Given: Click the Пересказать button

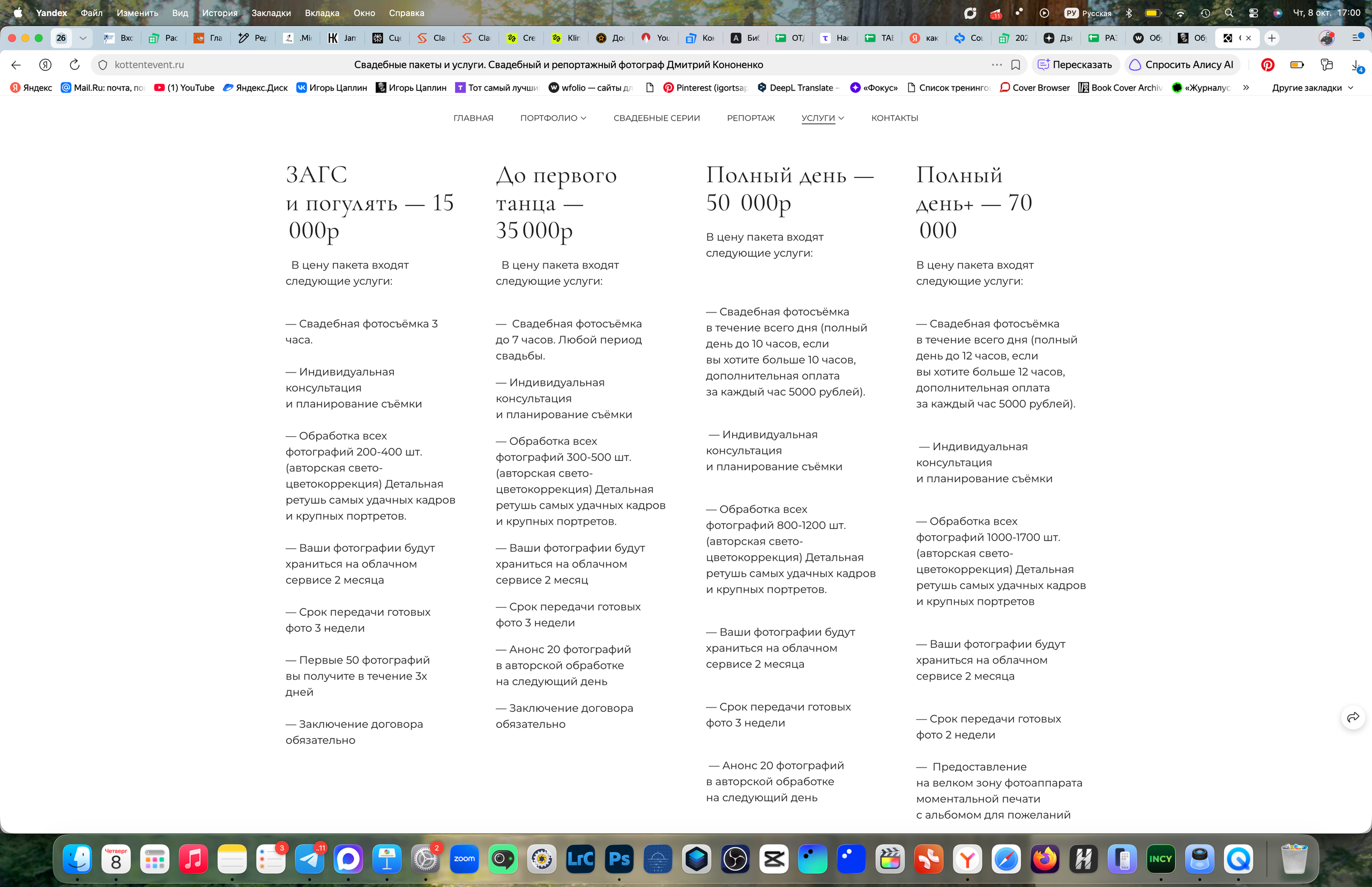Looking at the screenshot, I should click(1075, 64).
